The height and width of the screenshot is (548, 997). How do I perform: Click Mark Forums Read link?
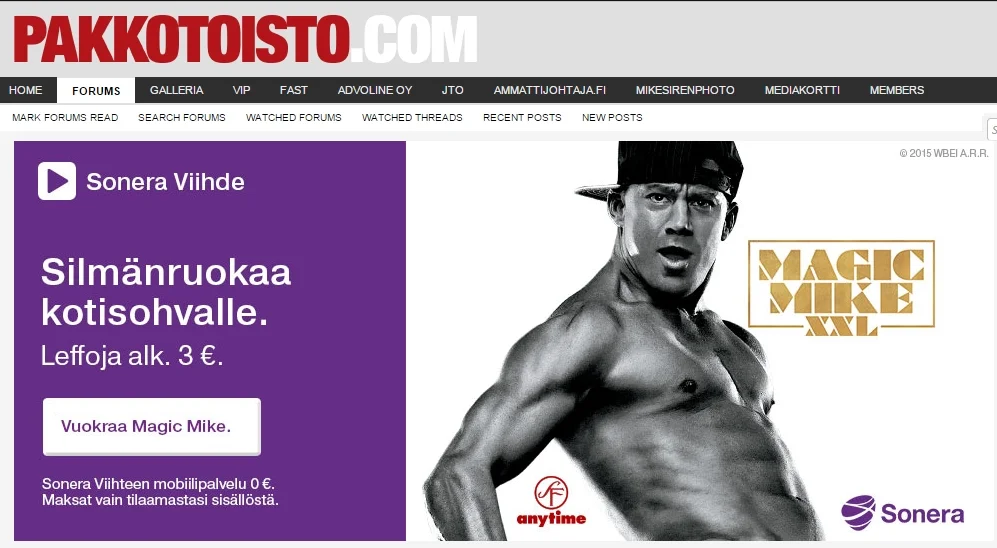[x=65, y=118]
